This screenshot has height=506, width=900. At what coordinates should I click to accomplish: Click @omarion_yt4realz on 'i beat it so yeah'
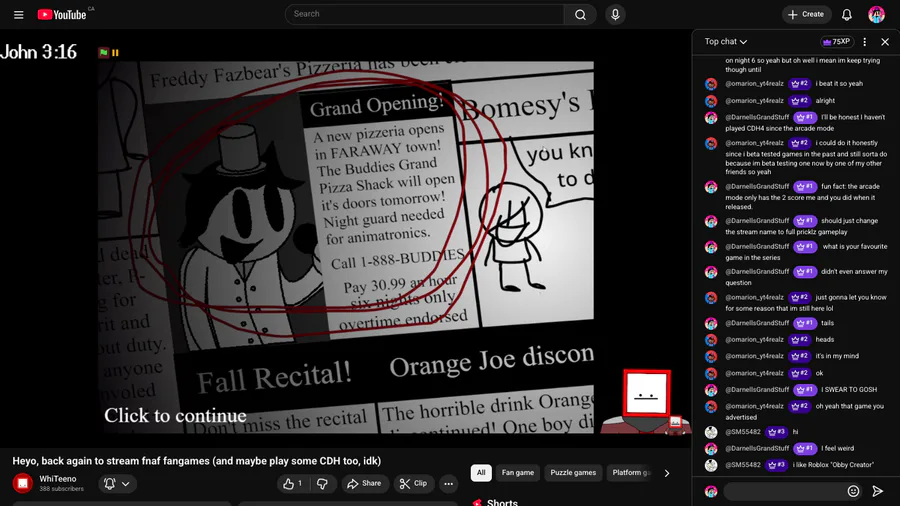point(754,84)
